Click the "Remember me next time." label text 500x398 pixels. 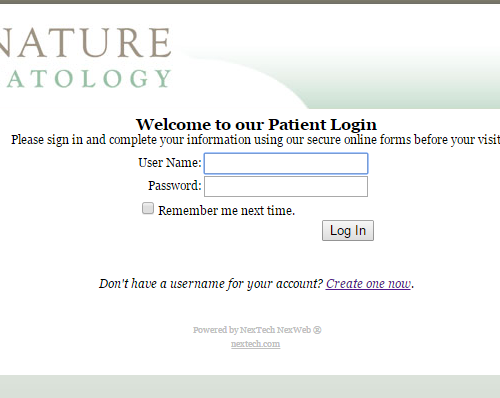pyautogui.click(x=227, y=211)
